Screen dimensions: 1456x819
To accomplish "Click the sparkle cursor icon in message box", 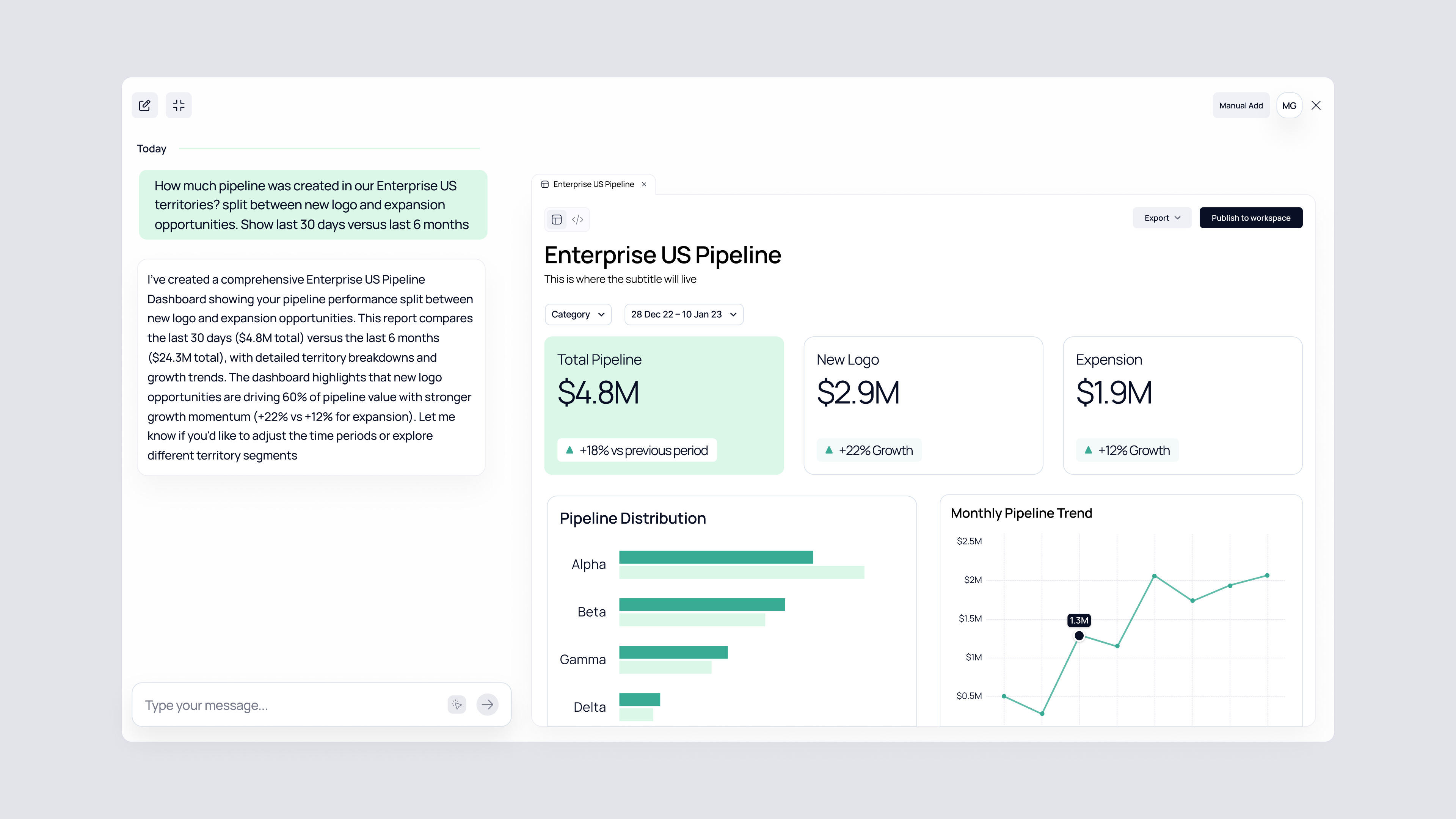I will pos(457,704).
